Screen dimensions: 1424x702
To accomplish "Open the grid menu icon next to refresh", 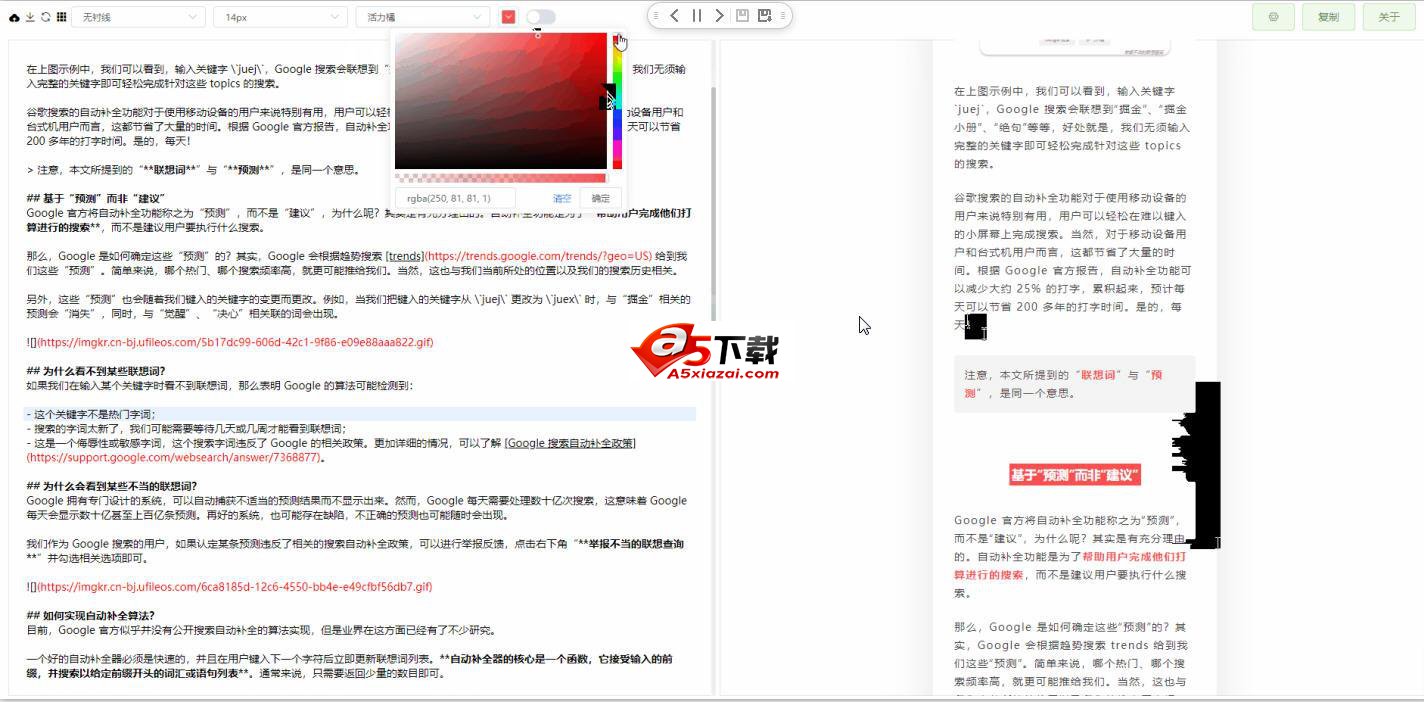I will 61,17.
